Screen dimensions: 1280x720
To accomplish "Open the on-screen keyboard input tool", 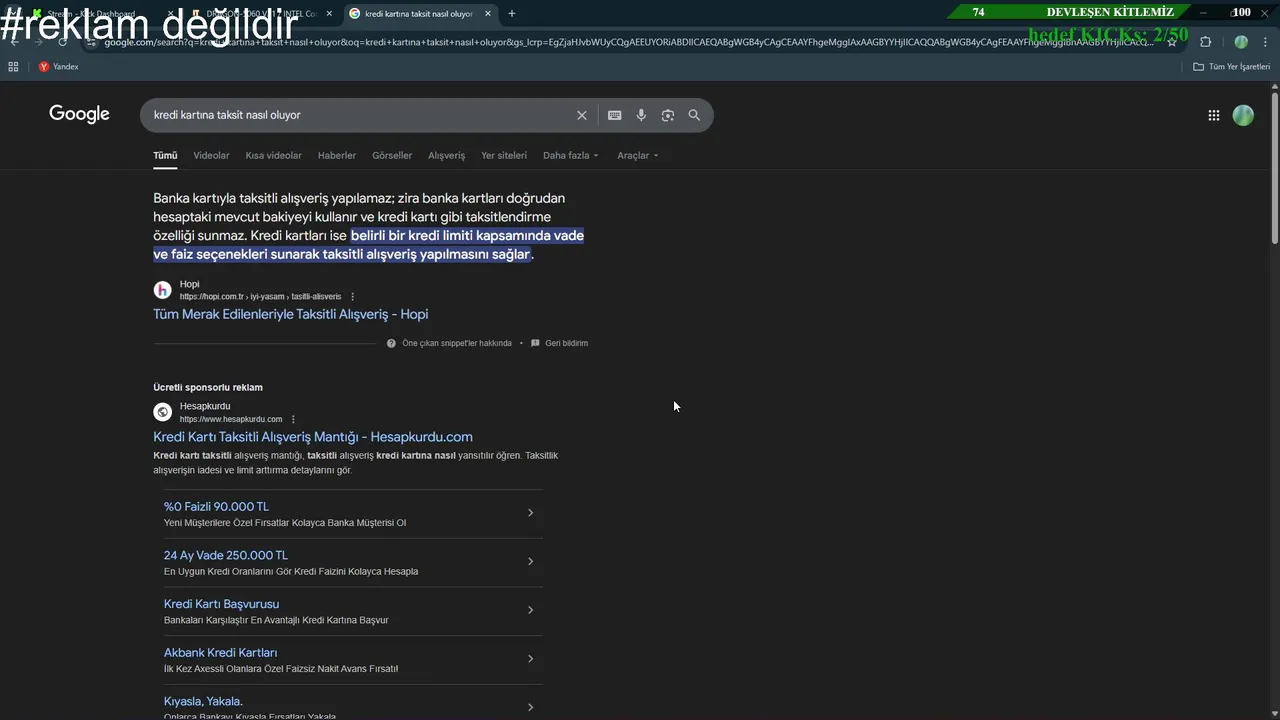I will (615, 115).
